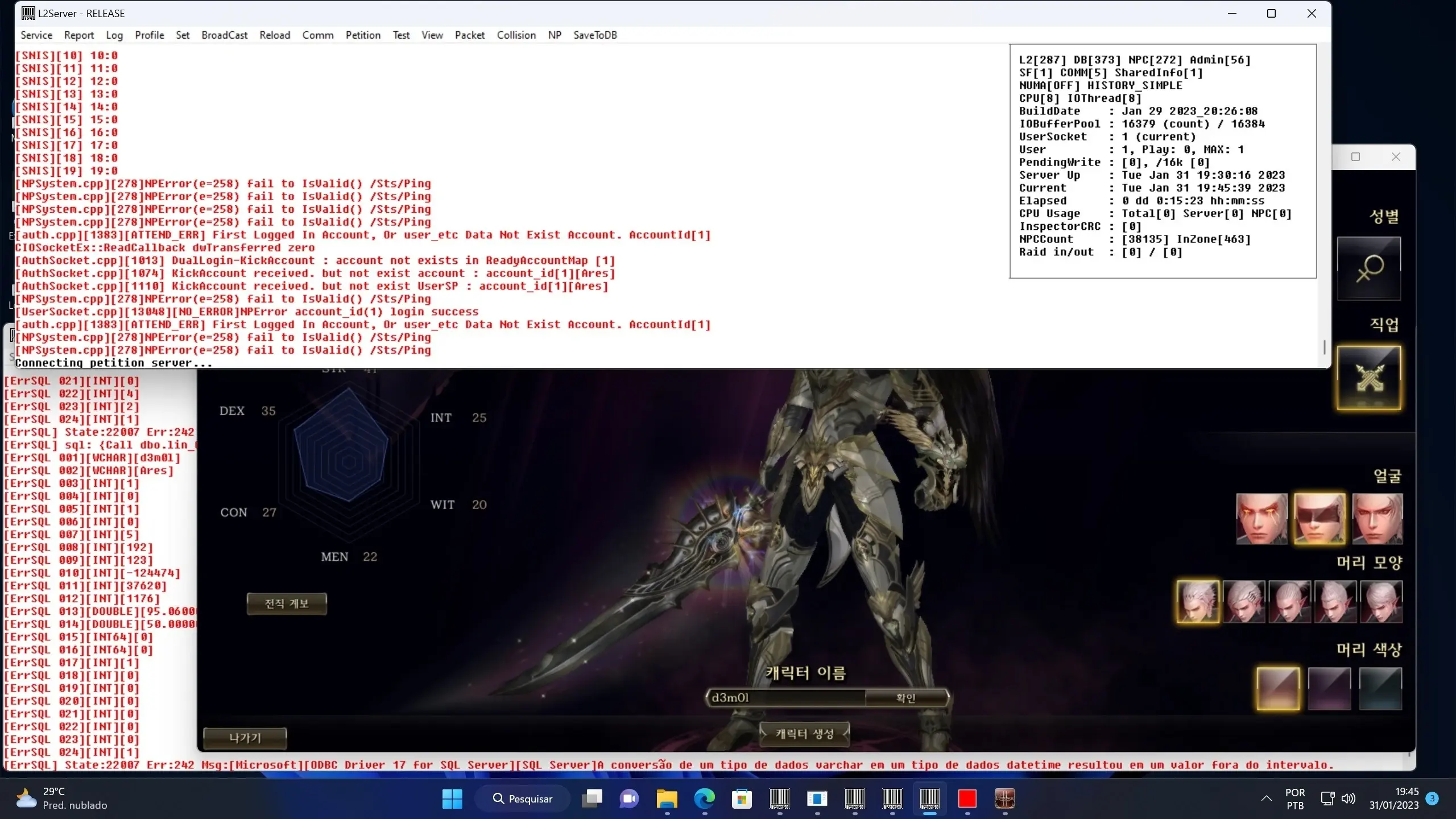Screen dimensions: 1456x819
Task: Click the character name field containing d3m0l
Action: (786, 698)
